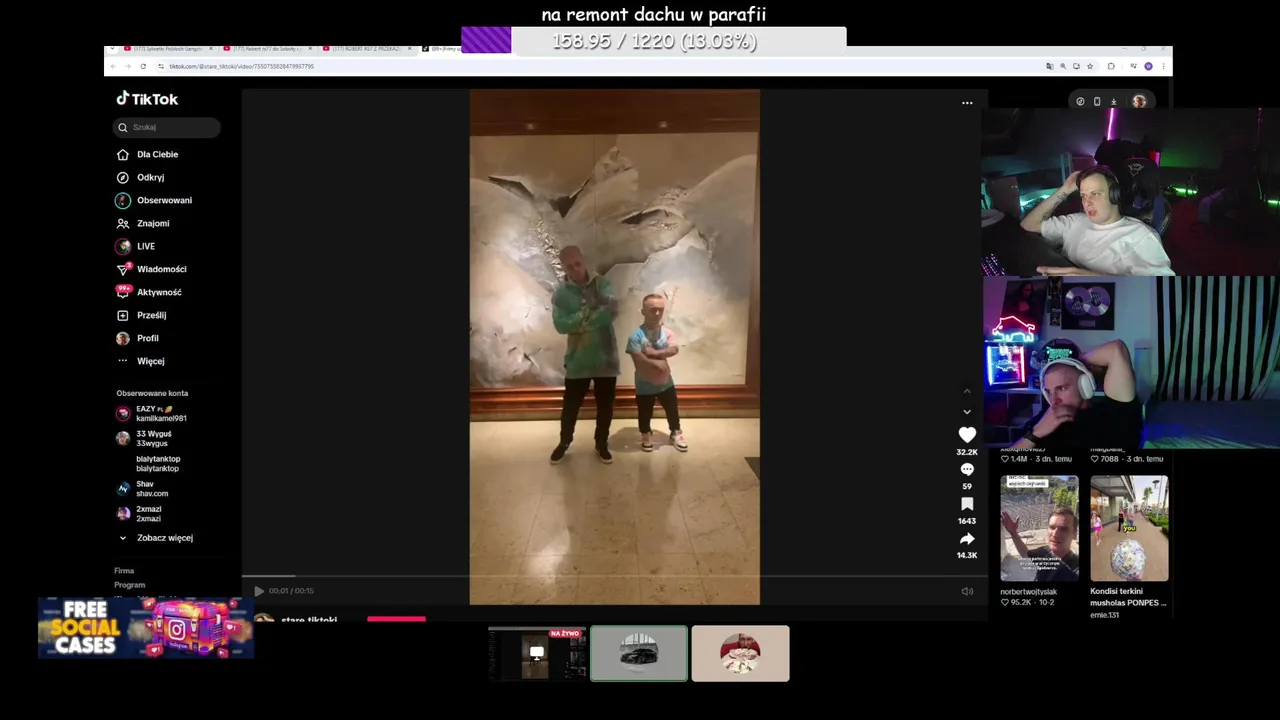
Task: Click the browser back arrow
Action: tap(112, 66)
